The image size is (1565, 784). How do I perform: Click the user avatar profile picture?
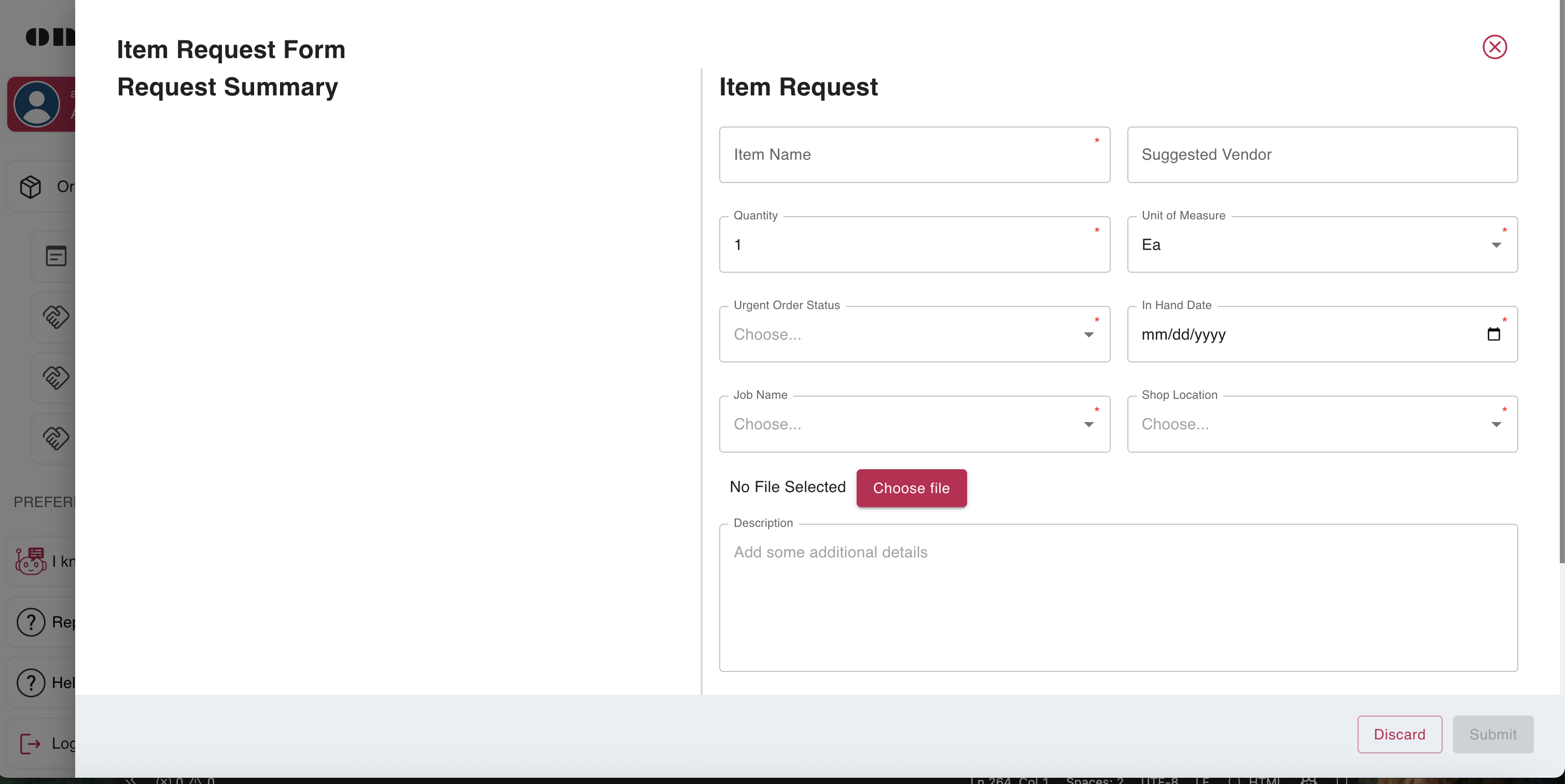38,104
